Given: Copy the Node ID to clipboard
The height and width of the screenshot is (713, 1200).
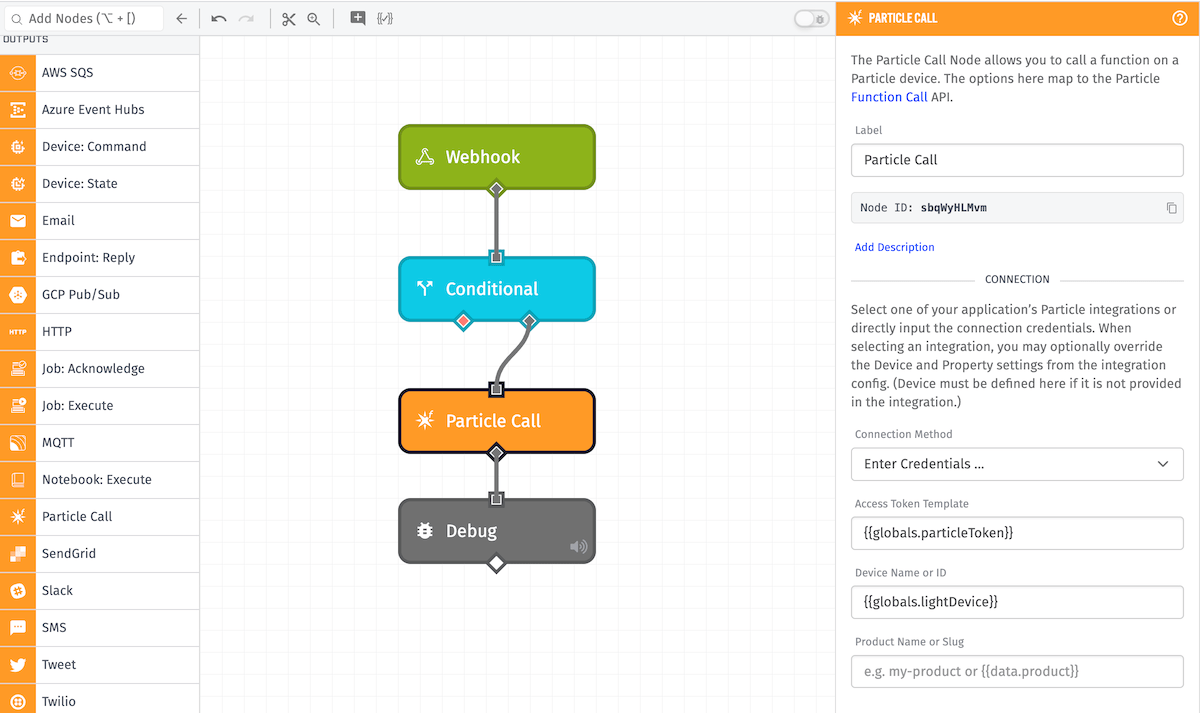Looking at the screenshot, I should [x=1171, y=208].
